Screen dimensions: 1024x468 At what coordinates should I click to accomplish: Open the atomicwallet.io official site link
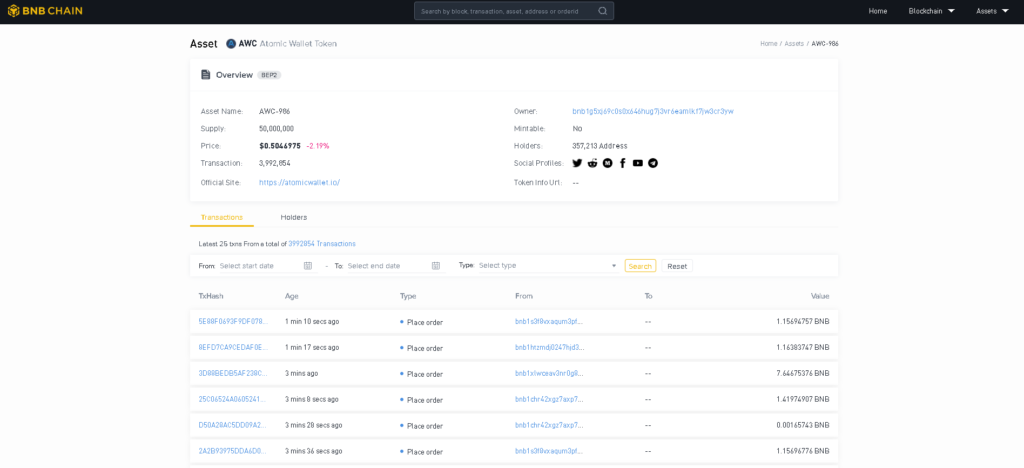tap(299, 182)
